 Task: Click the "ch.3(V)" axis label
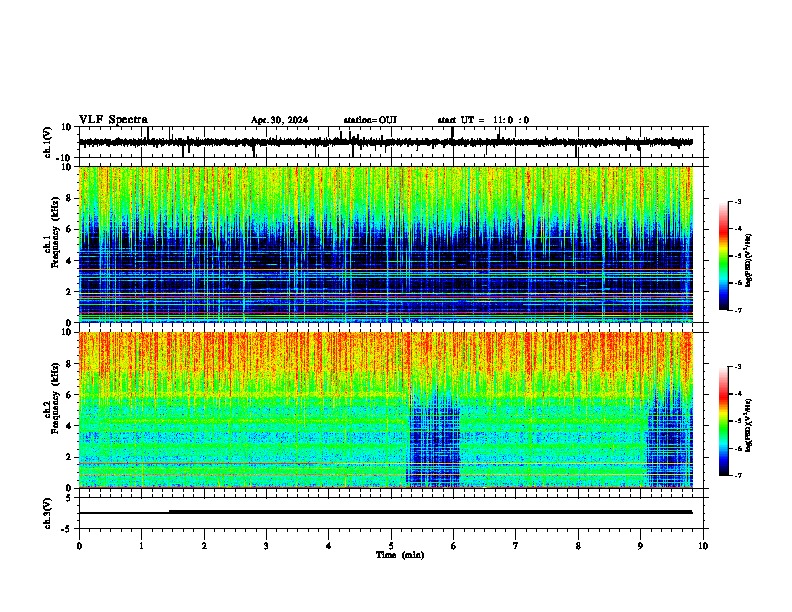tap(48, 514)
